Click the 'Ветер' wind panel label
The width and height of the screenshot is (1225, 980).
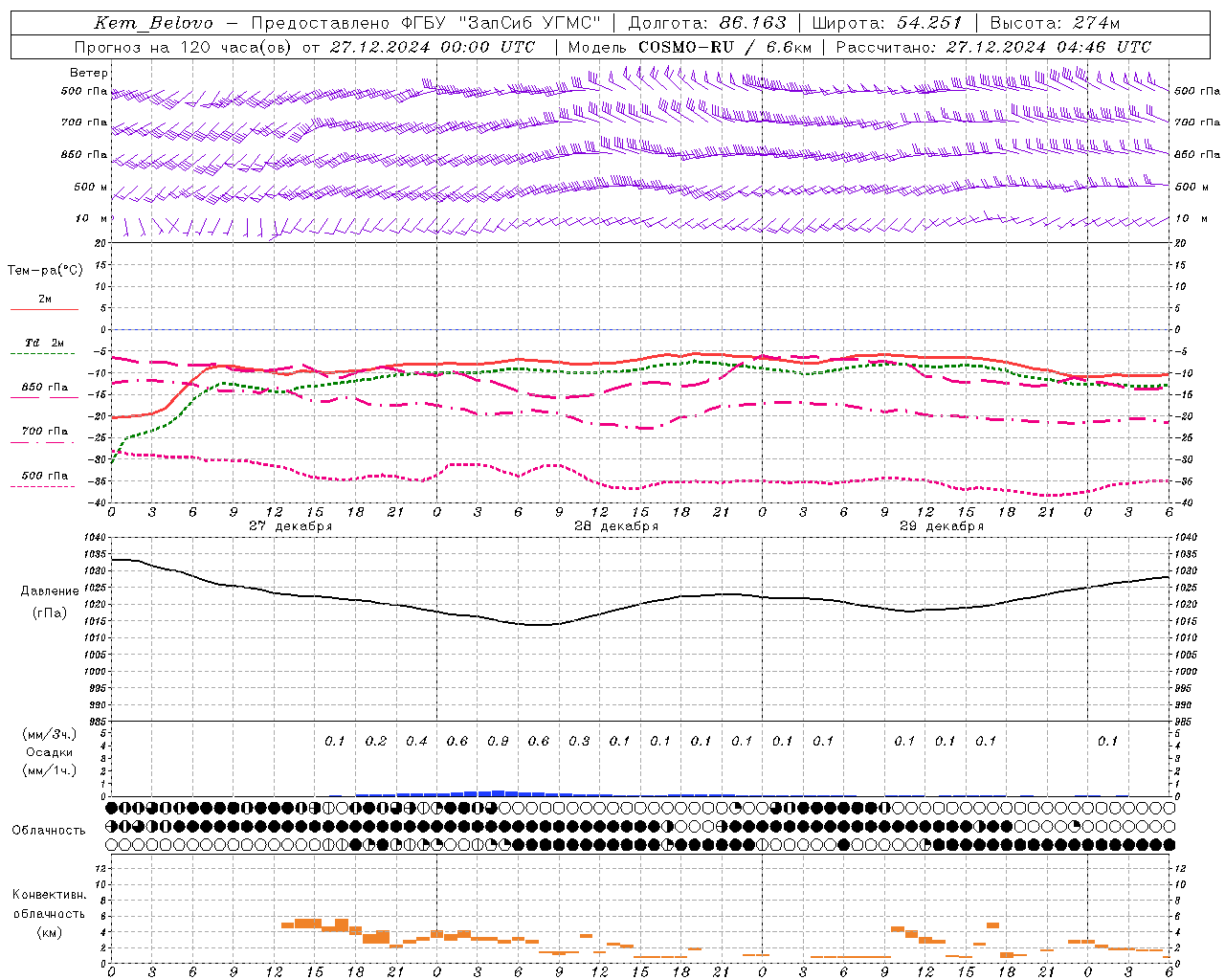click(x=89, y=73)
